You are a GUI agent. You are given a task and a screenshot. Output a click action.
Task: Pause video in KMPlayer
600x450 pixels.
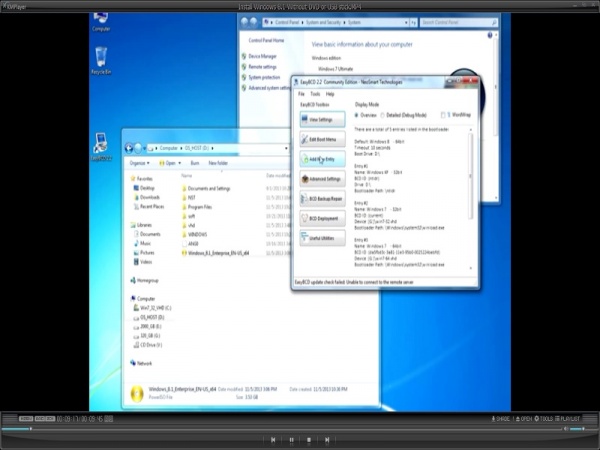pos(291,440)
